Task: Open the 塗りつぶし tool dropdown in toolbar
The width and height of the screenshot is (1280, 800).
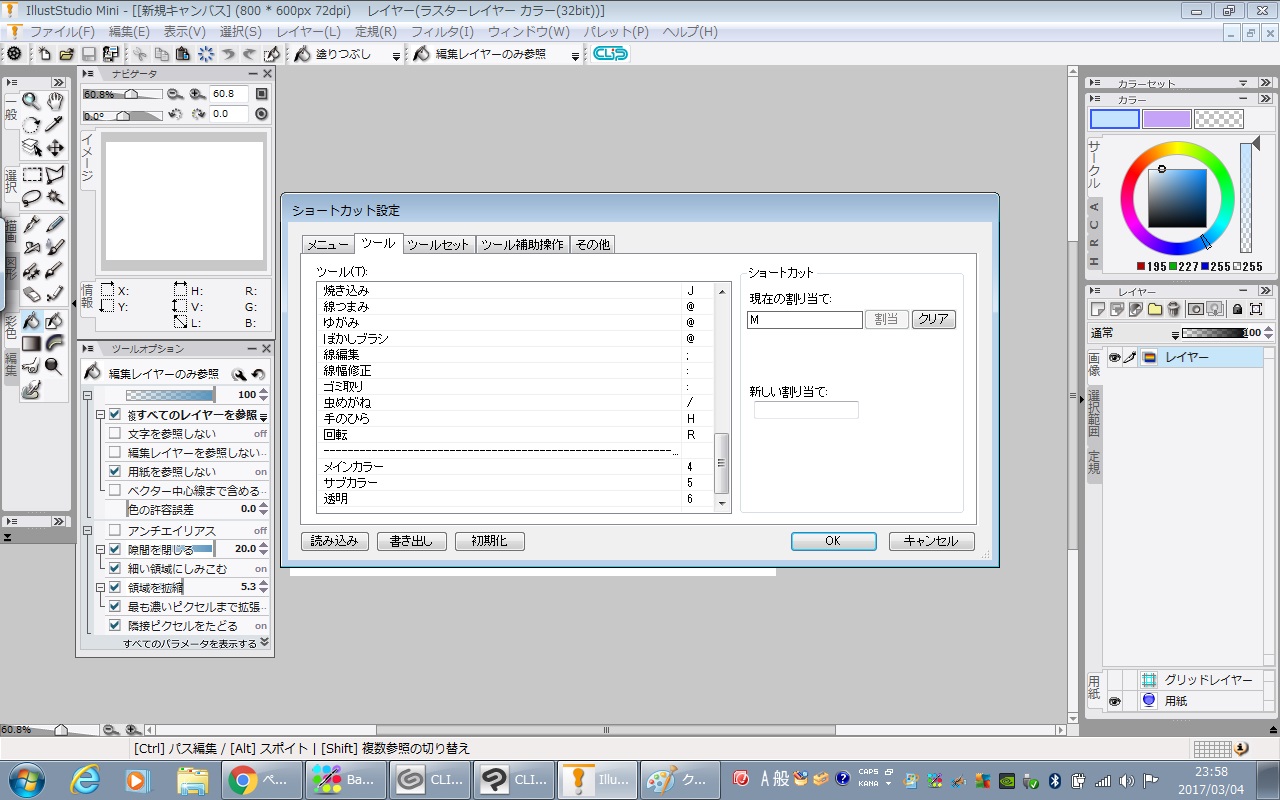Action: (x=396, y=55)
